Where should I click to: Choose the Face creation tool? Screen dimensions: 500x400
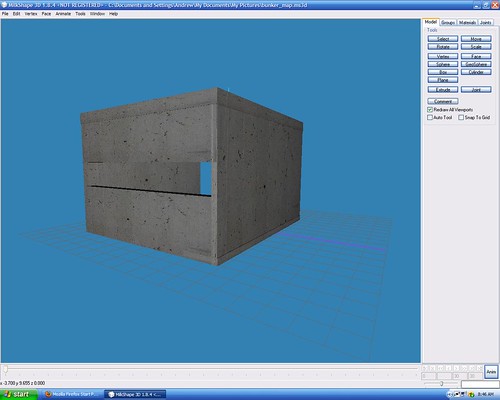coord(476,56)
